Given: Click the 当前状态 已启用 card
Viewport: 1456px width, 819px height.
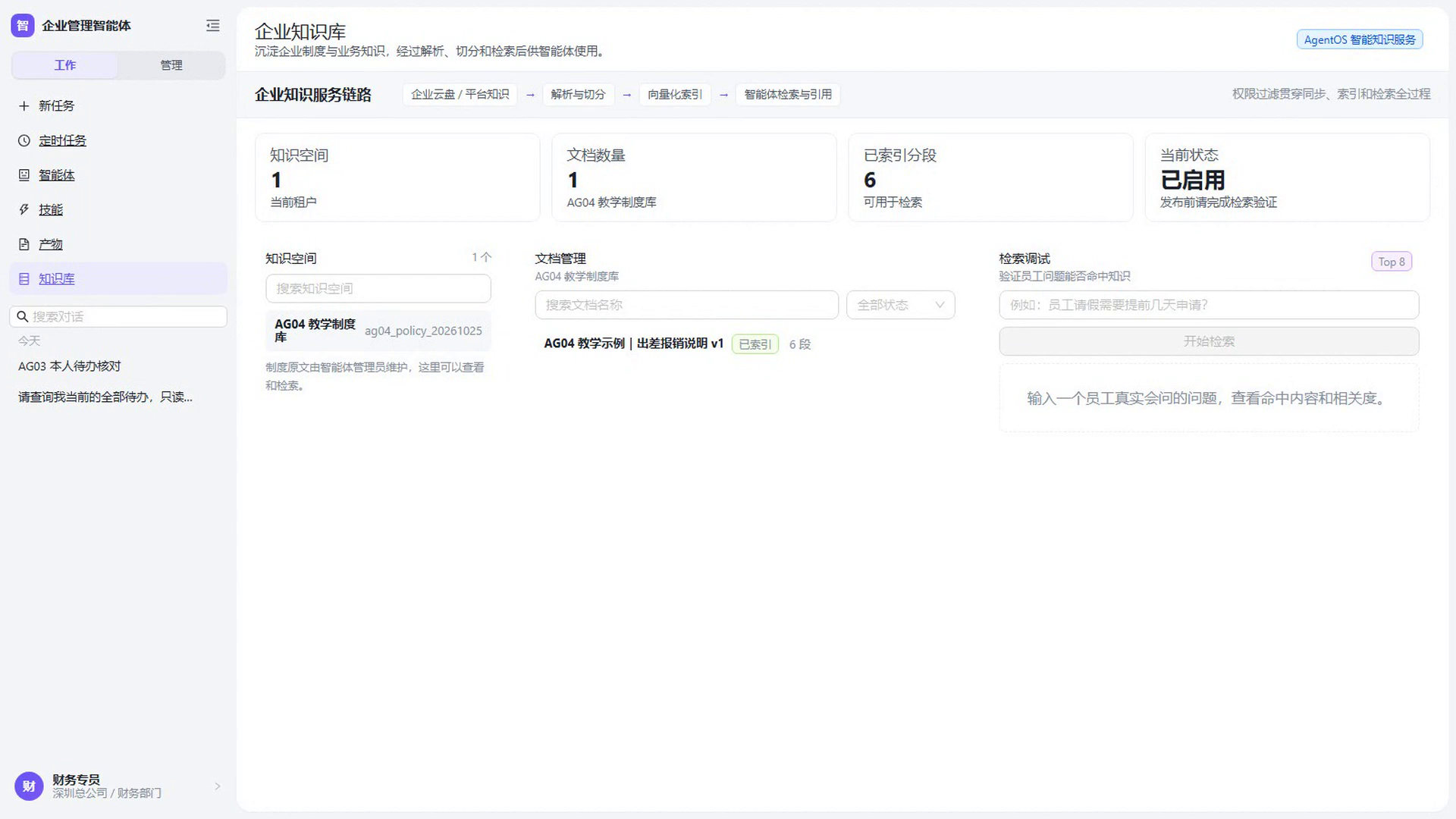Looking at the screenshot, I should pyautogui.click(x=1287, y=177).
